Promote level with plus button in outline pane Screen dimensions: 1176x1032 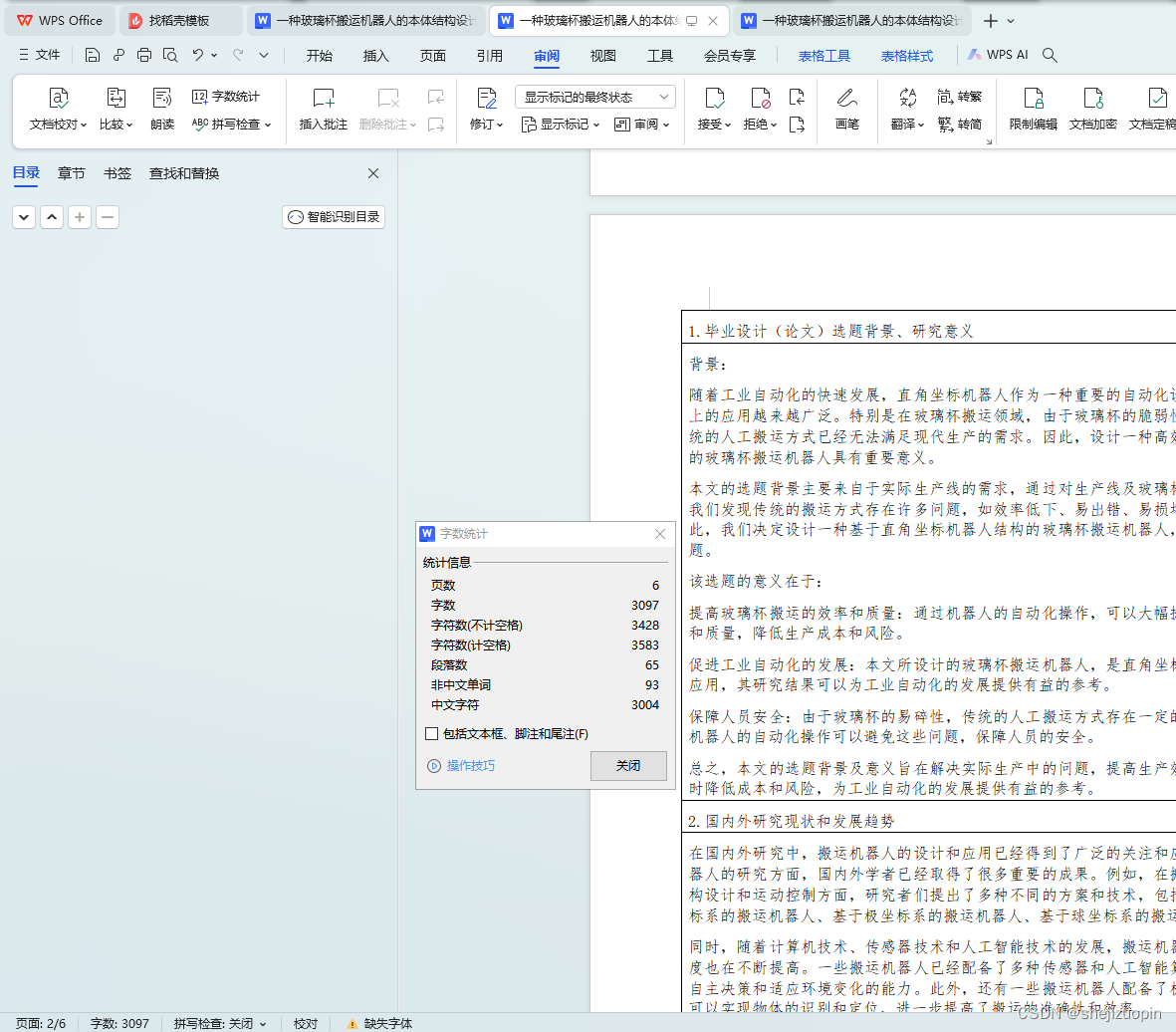click(80, 217)
